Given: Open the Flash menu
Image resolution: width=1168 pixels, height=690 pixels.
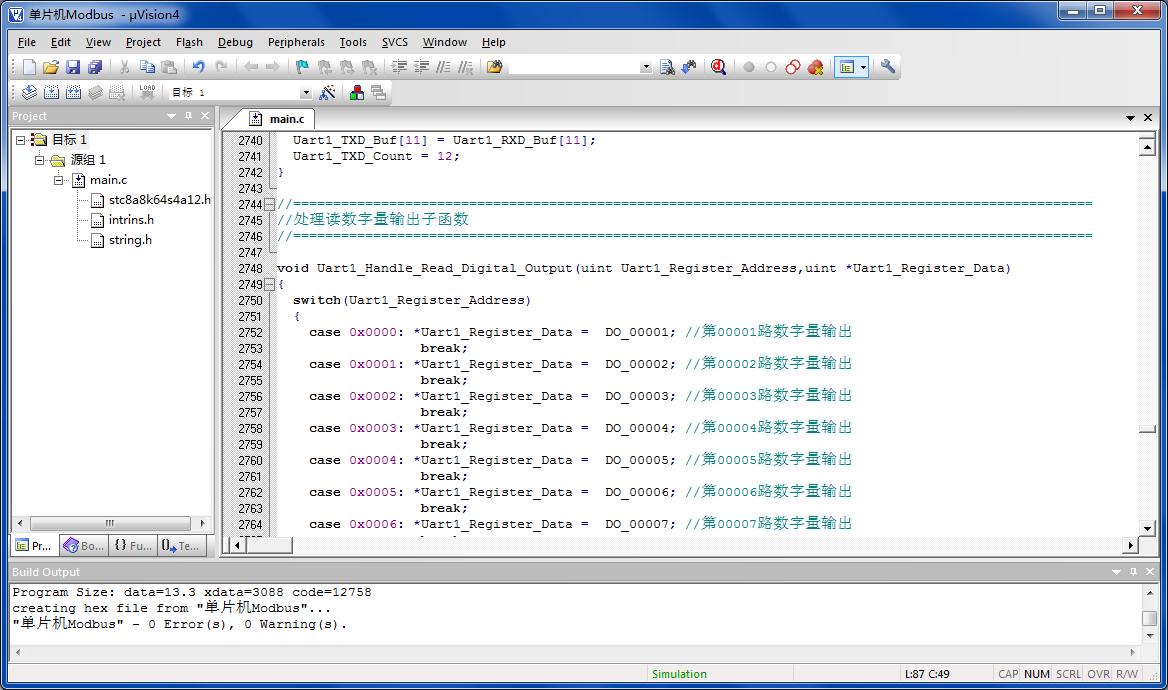Looking at the screenshot, I should tap(189, 42).
